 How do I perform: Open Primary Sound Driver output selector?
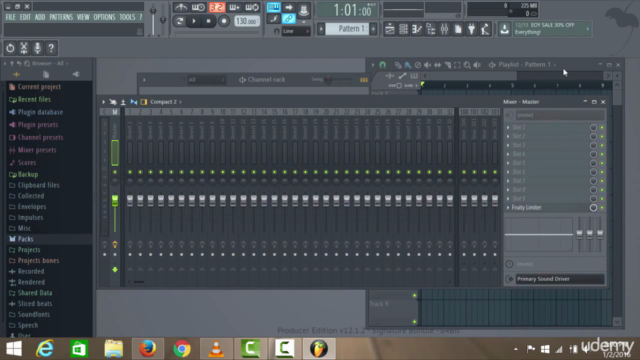pos(560,279)
